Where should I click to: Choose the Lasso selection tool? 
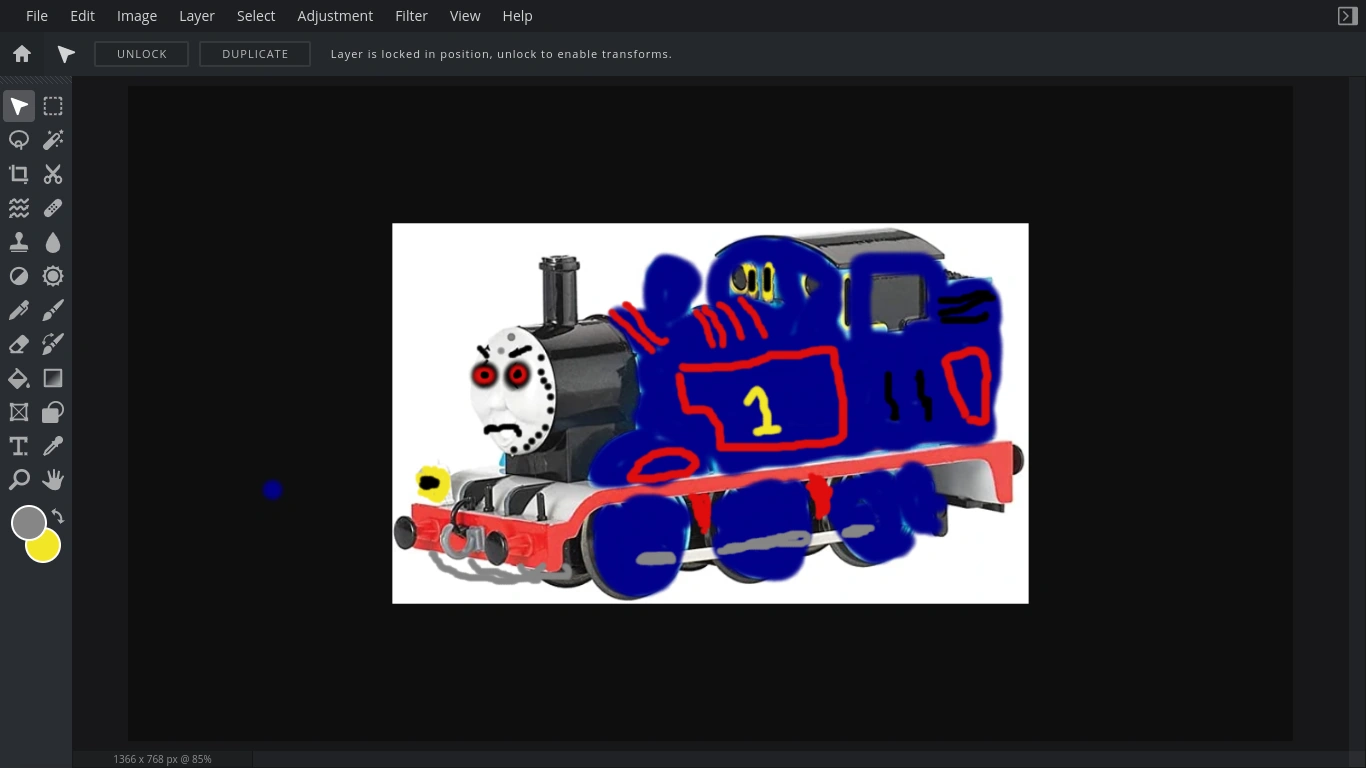[19, 140]
